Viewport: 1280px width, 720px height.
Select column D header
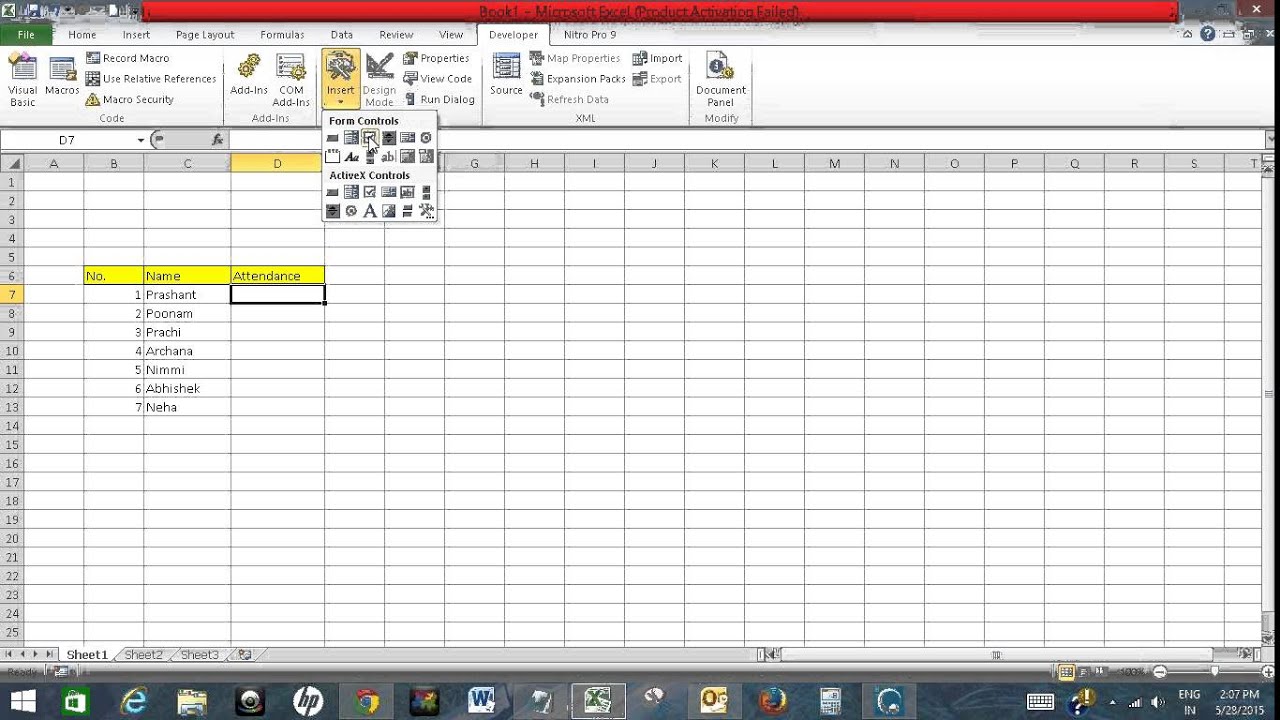tap(277, 163)
